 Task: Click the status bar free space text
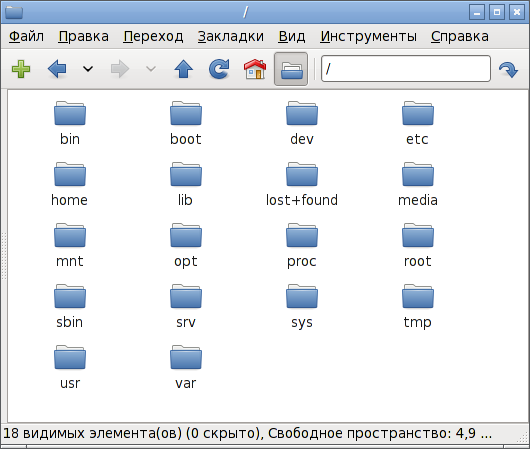(x=380, y=433)
